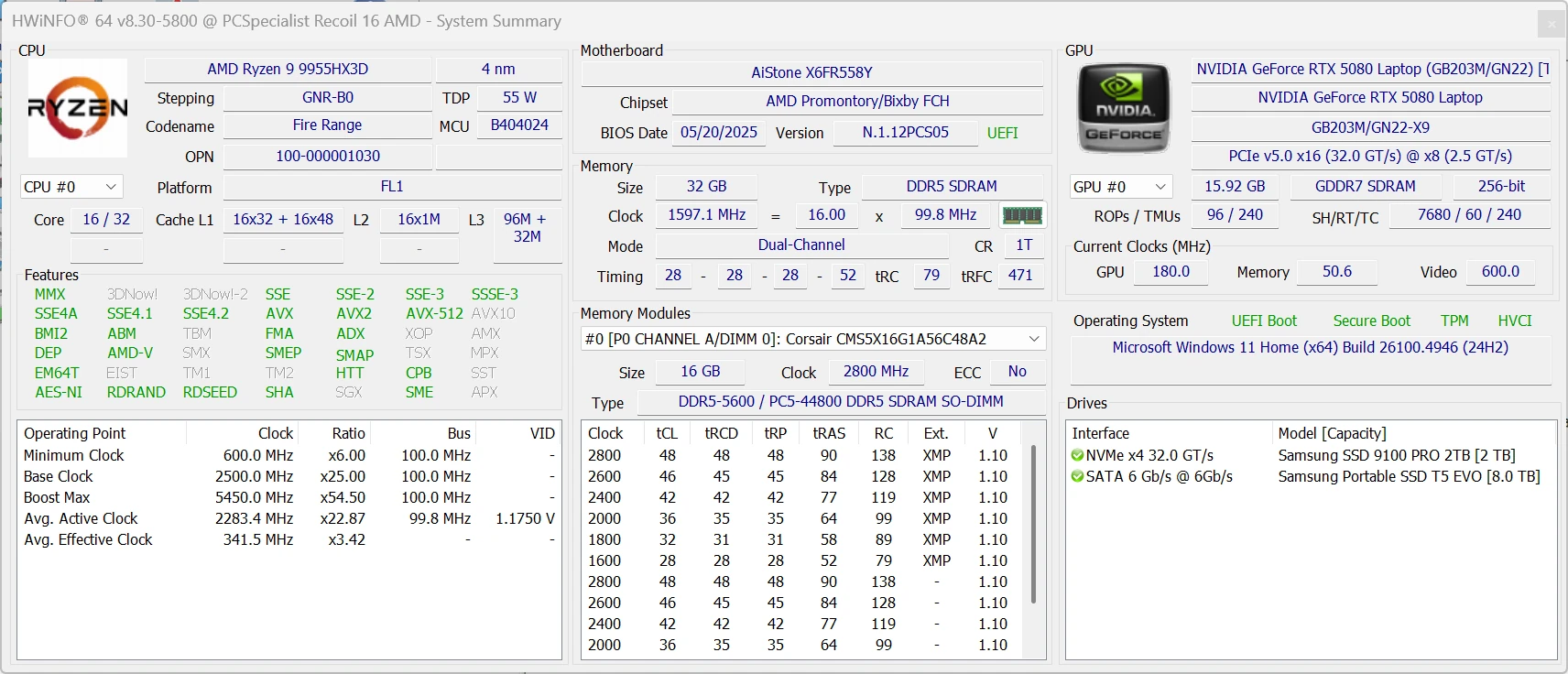Click the AMD Ryzen CPU logo
This screenshot has height=674, width=1568.
78,108
